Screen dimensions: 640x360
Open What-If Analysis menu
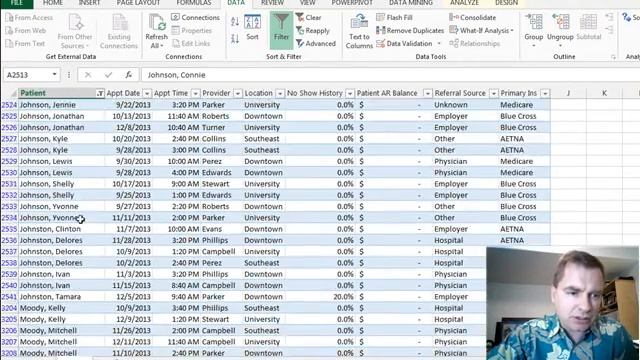482,31
